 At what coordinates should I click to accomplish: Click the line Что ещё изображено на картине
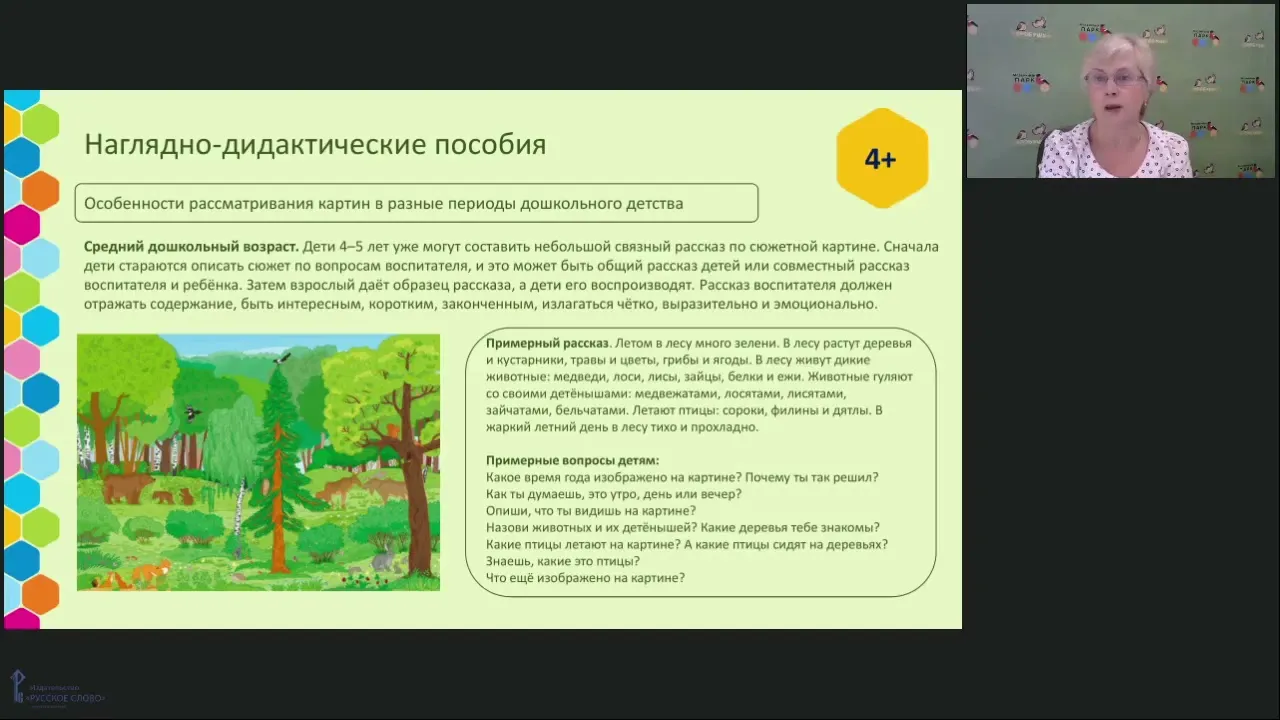click(x=585, y=577)
